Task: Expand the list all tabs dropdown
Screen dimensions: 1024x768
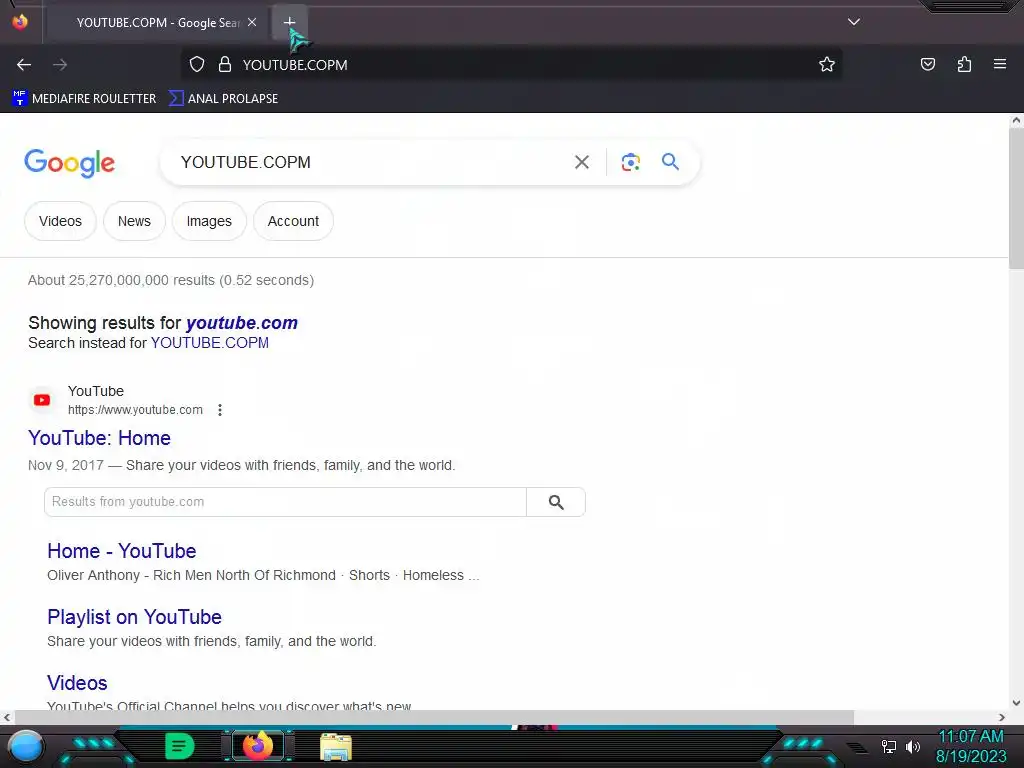Action: point(854,22)
